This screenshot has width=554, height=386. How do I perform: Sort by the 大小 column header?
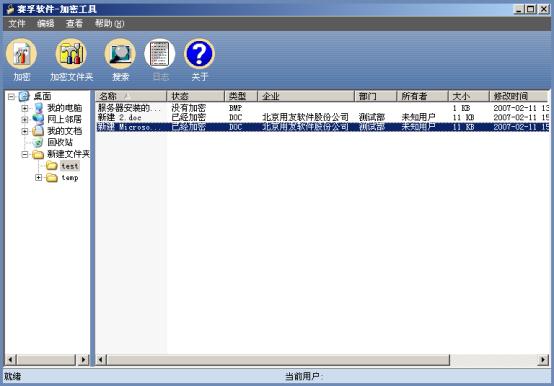pyautogui.click(x=469, y=96)
